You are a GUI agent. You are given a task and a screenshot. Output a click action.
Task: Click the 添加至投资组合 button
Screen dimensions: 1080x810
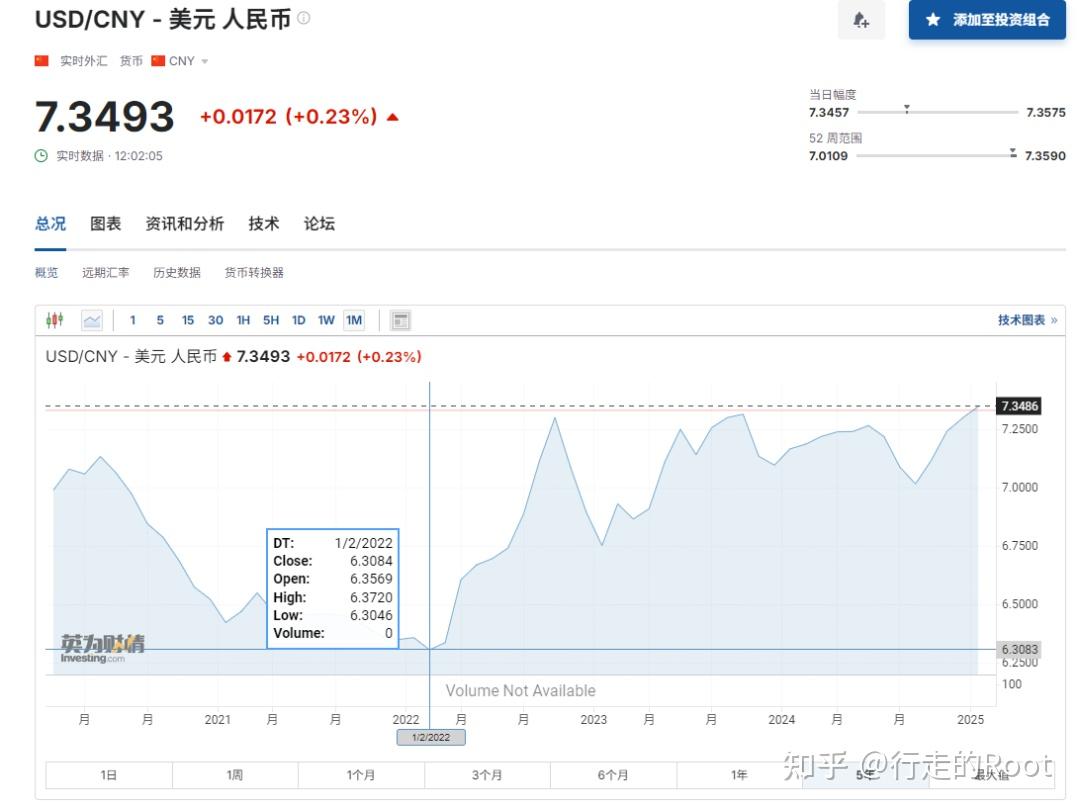click(x=987, y=19)
